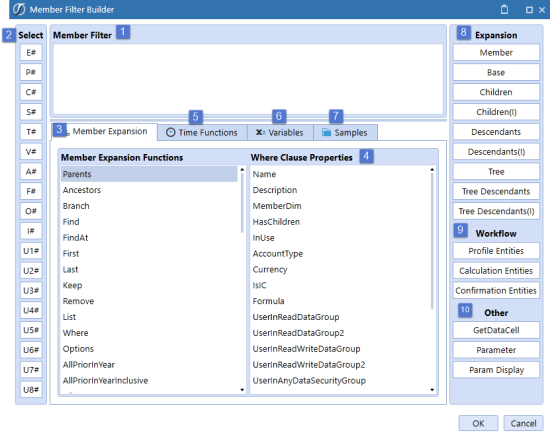Pick the U1# user-defined dimension button

point(31,251)
